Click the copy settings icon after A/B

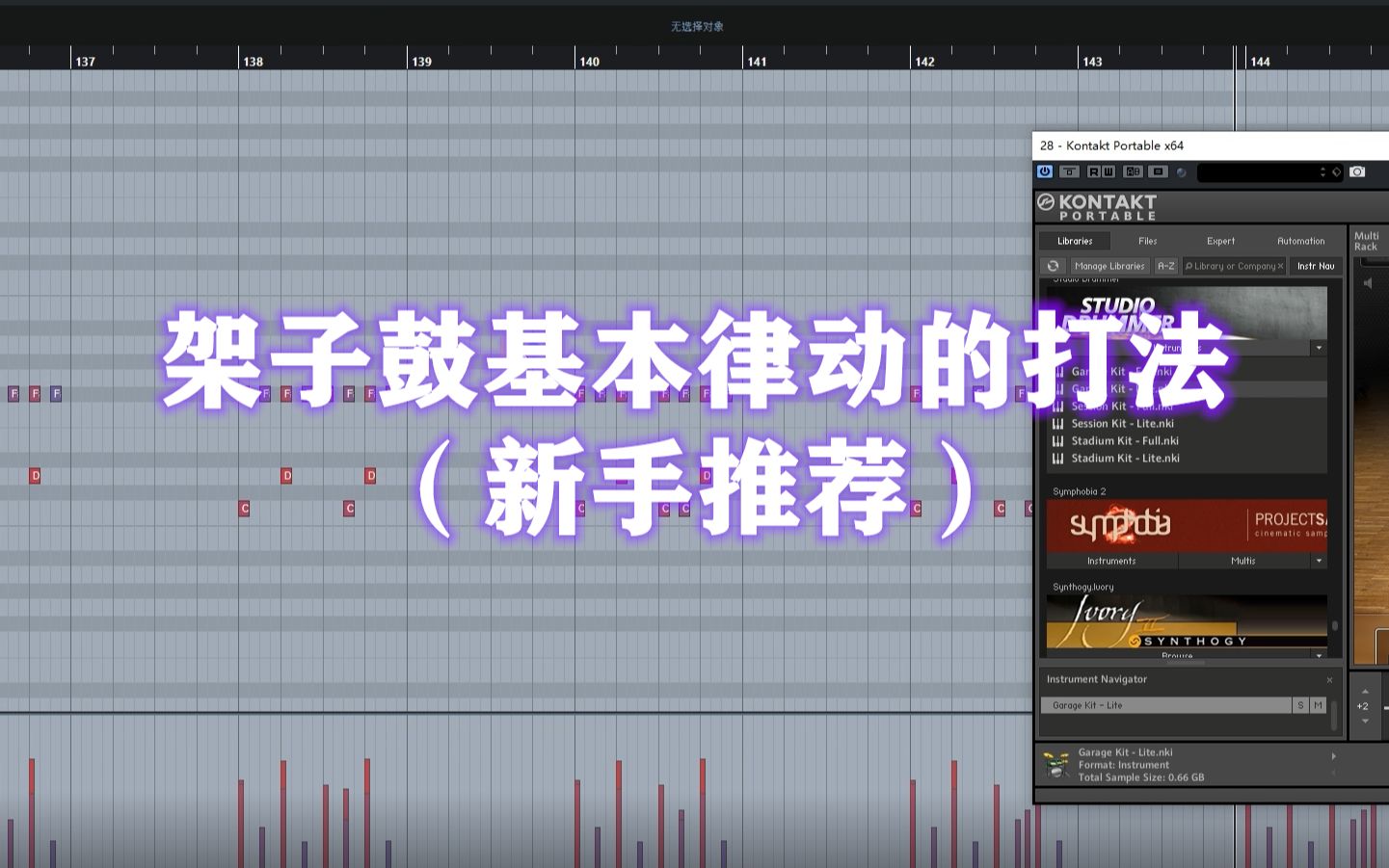[1159, 171]
